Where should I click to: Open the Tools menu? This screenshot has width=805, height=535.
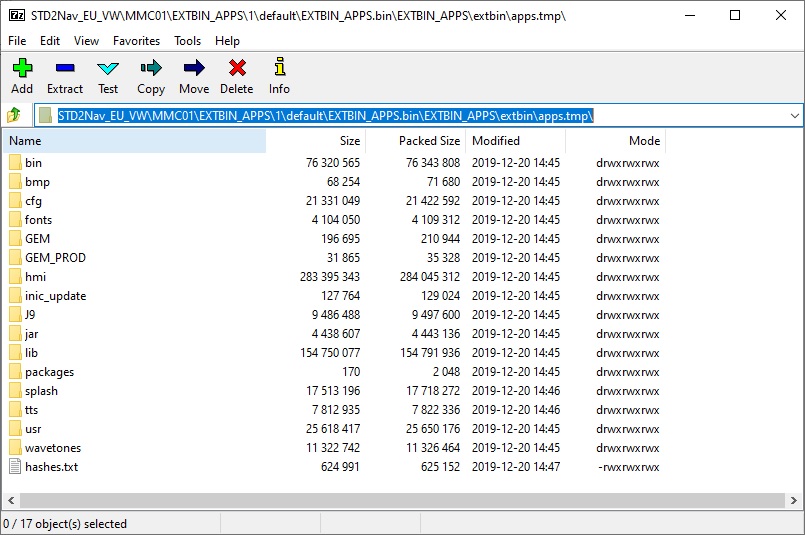187,41
